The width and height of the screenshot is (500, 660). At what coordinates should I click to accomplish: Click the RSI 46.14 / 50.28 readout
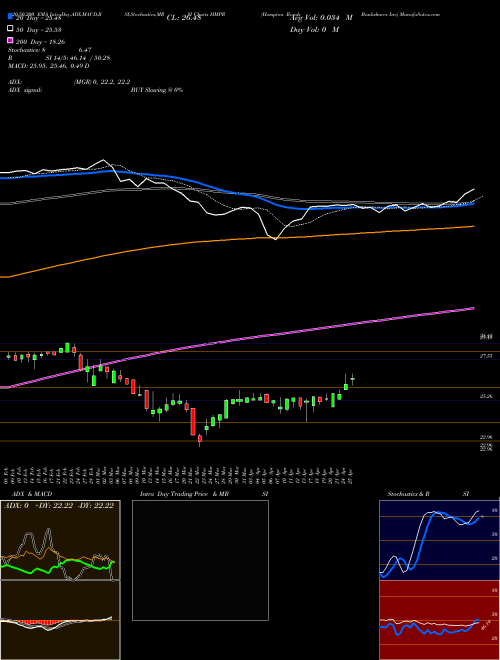click(x=59, y=58)
